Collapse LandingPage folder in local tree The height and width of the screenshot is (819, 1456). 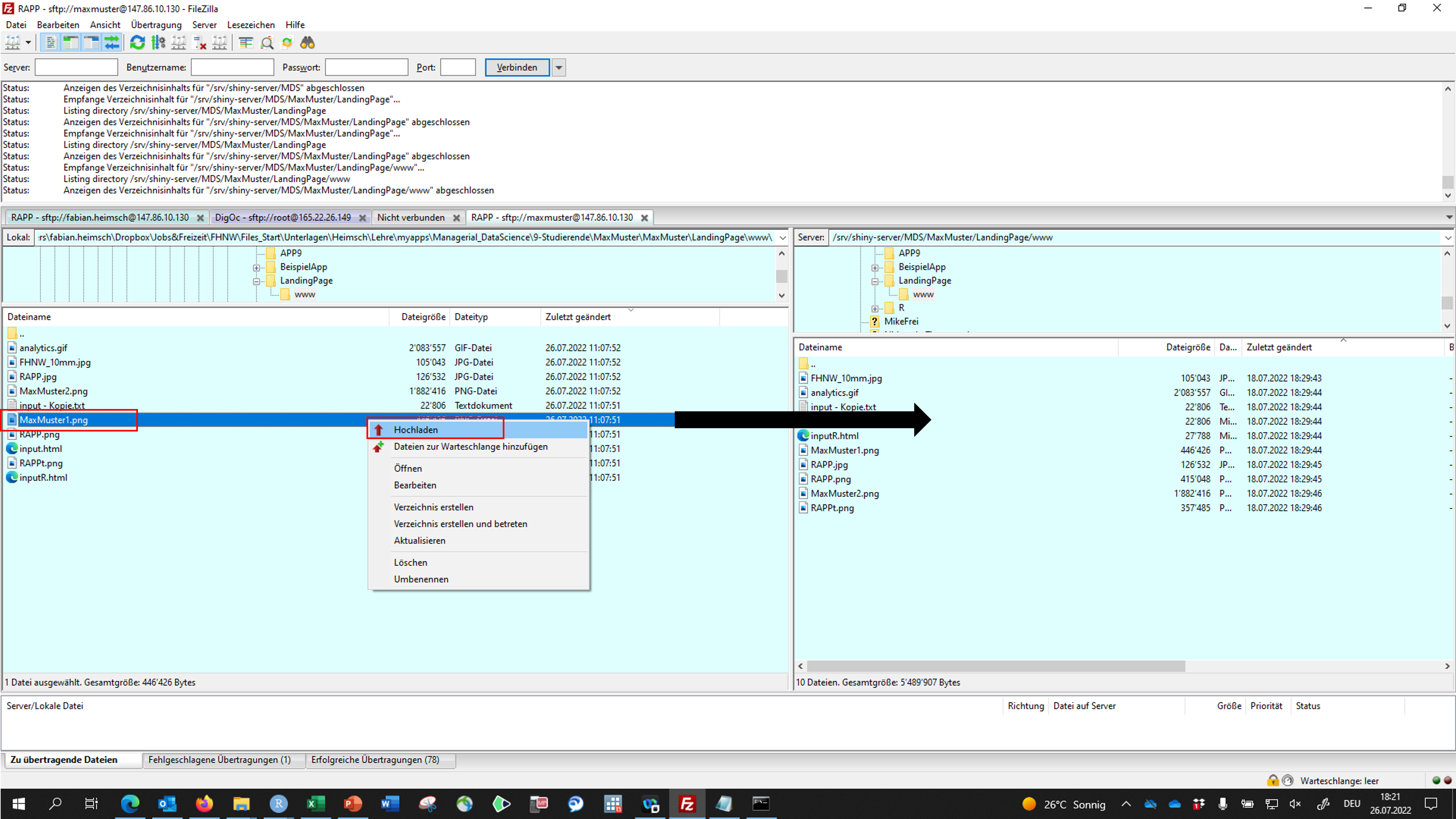(x=257, y=281)
